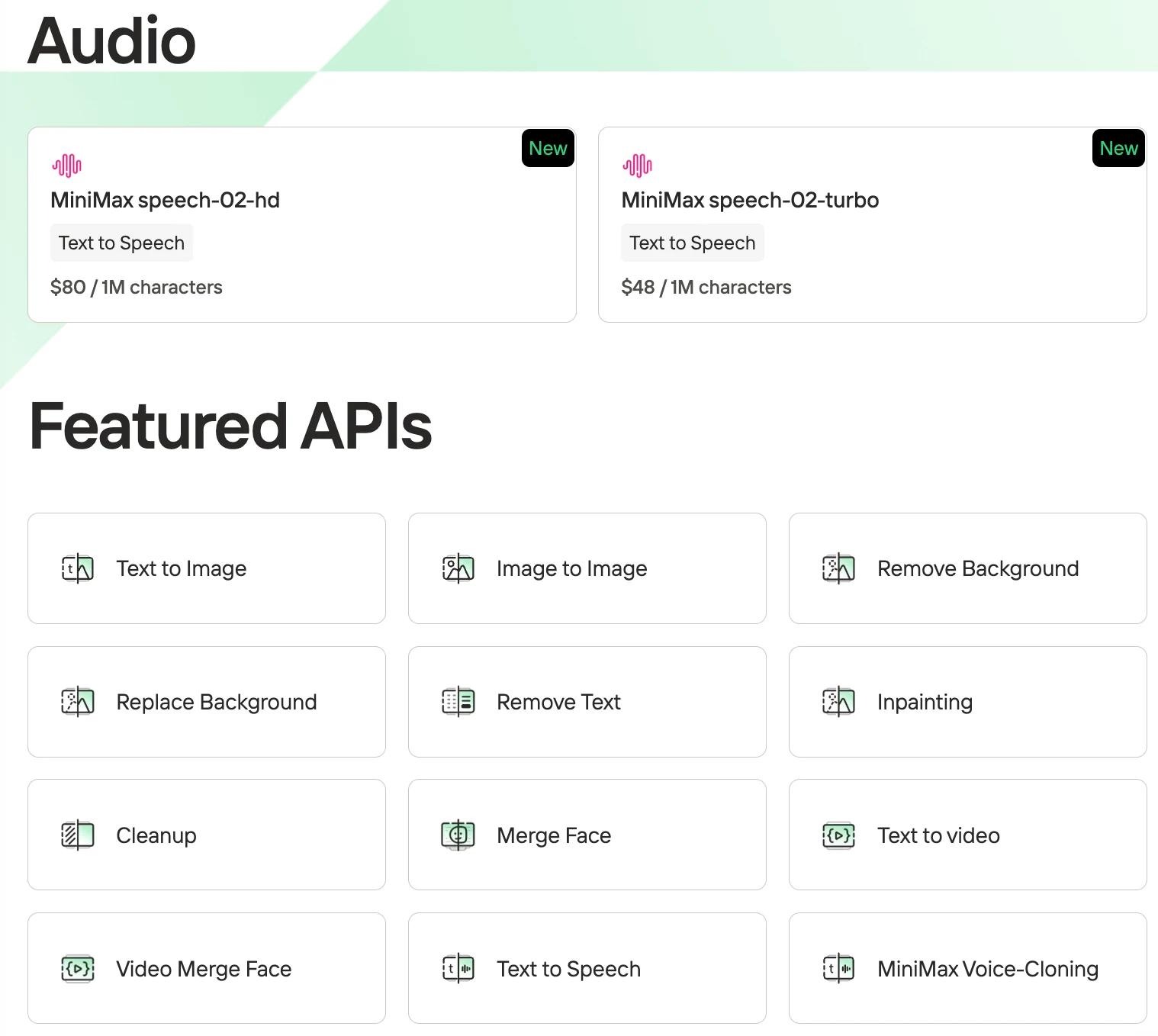Open the Text to Speech featured API label

568,969
